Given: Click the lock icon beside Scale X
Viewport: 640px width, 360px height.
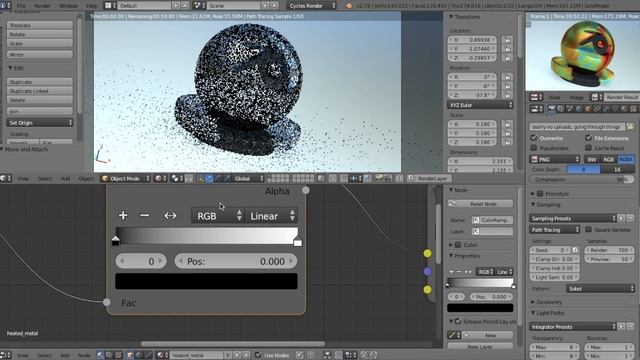Looking at the screenshot, I should pyautogui.click(x=507, y=124).
